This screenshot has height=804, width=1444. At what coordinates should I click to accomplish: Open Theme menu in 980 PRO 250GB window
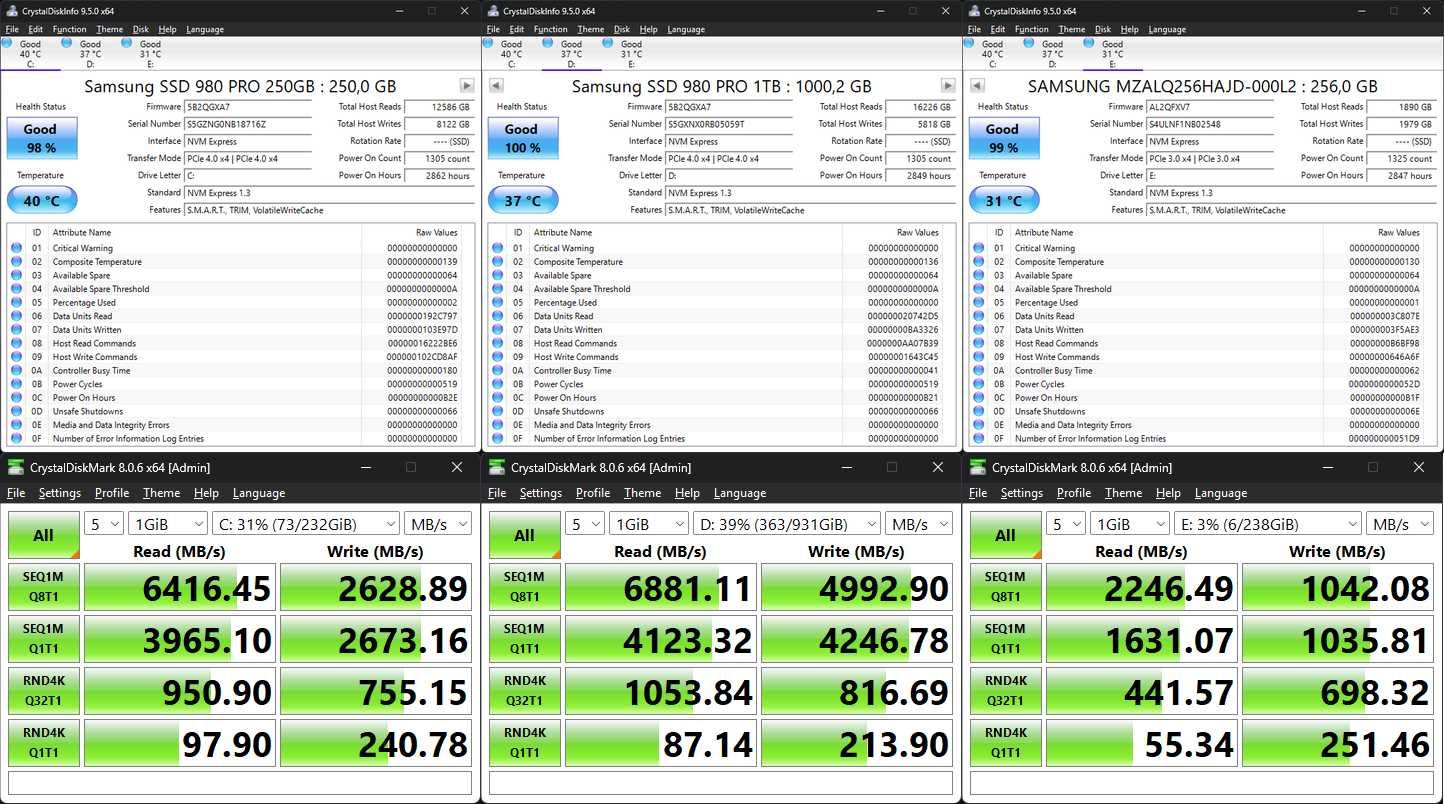(x=110, y=29)
